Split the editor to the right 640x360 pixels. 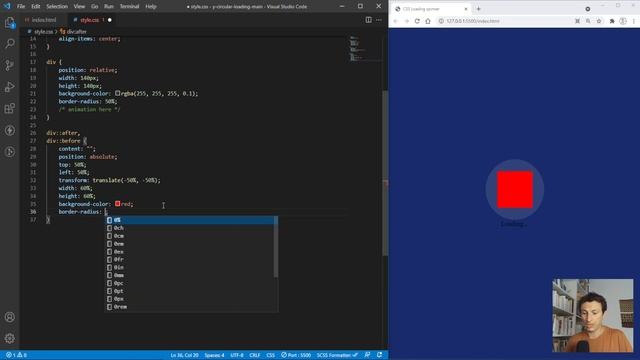click(369, 20)
